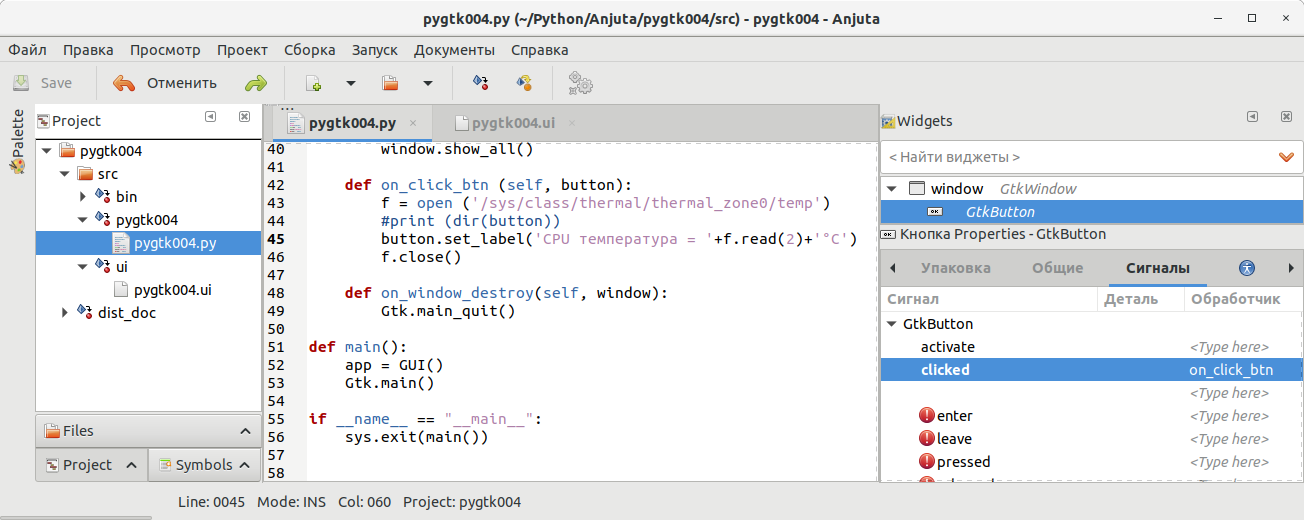Collapse the Files section chevron

tap(246, 431)
